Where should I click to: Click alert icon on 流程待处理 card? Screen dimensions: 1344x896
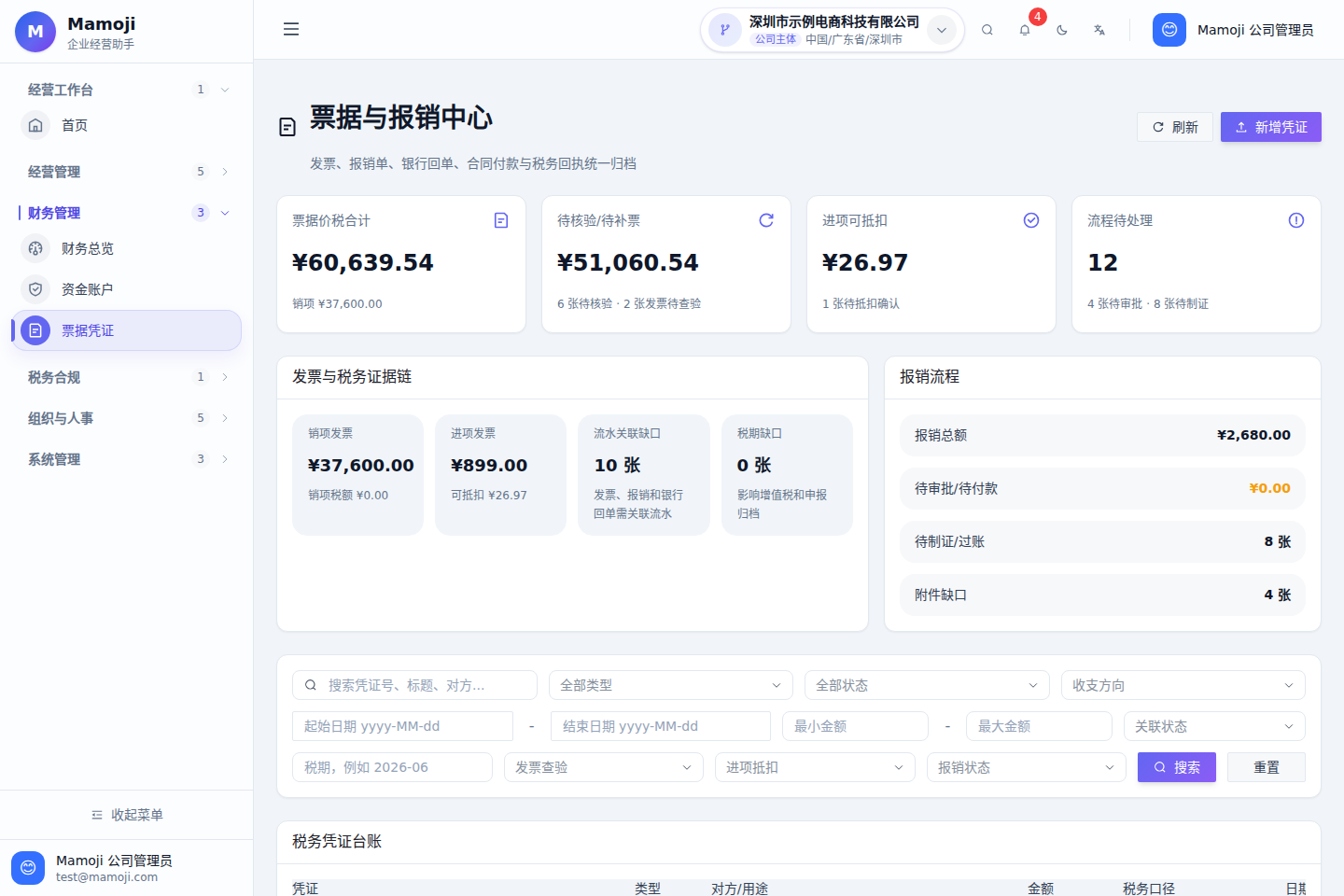click(1296, 220)
